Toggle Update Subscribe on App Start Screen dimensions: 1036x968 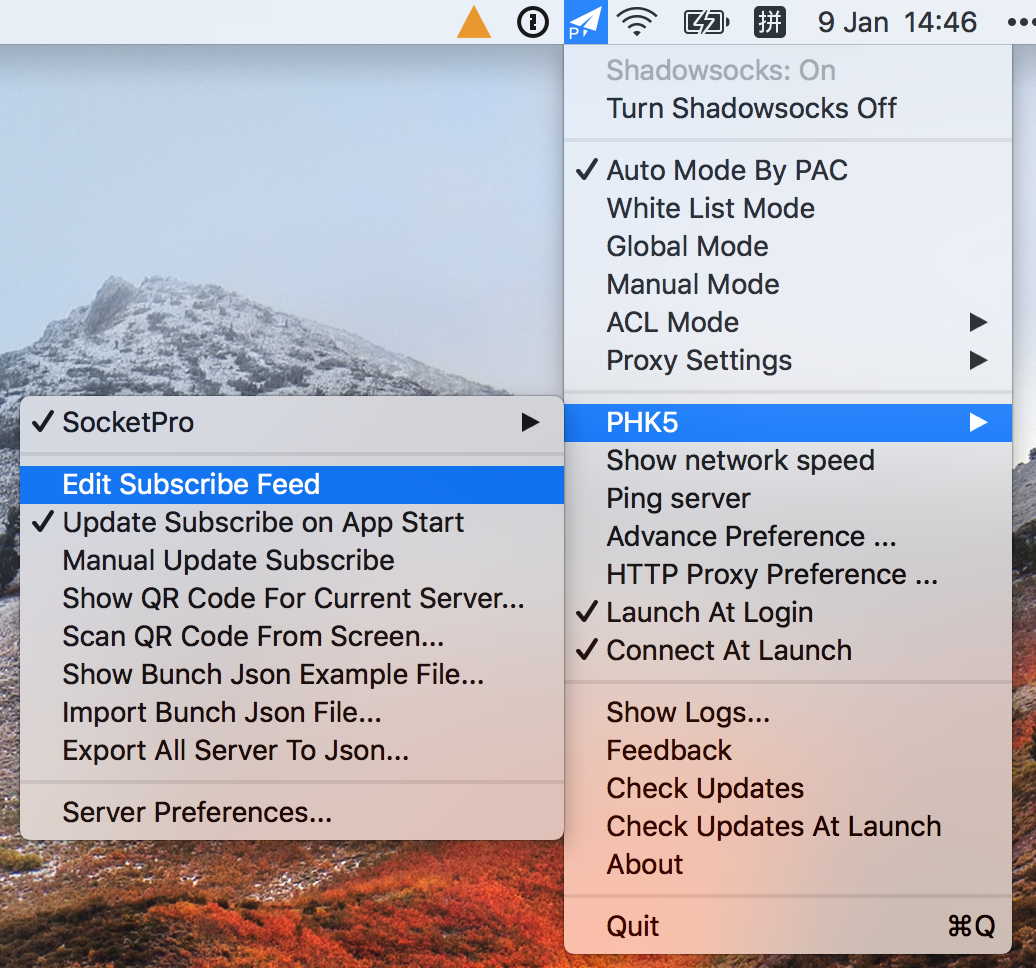click(x=292, y=523)
